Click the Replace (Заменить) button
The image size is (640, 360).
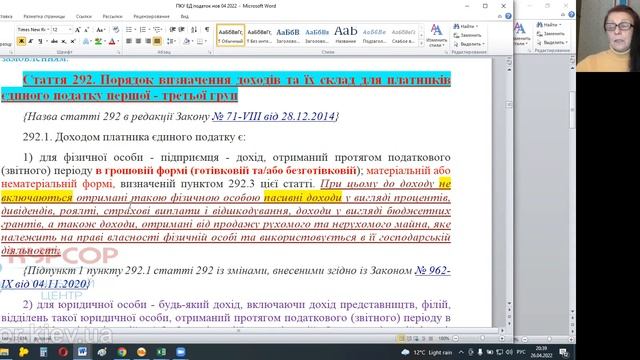[468, 35]
